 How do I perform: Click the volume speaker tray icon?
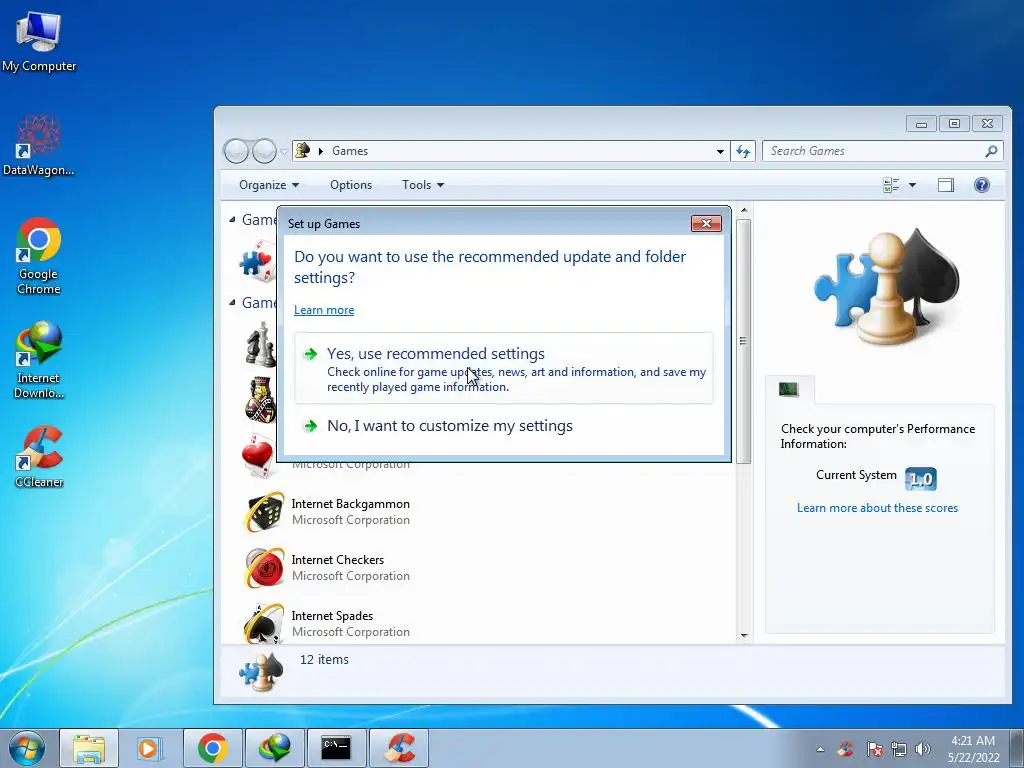pos(923,749)
